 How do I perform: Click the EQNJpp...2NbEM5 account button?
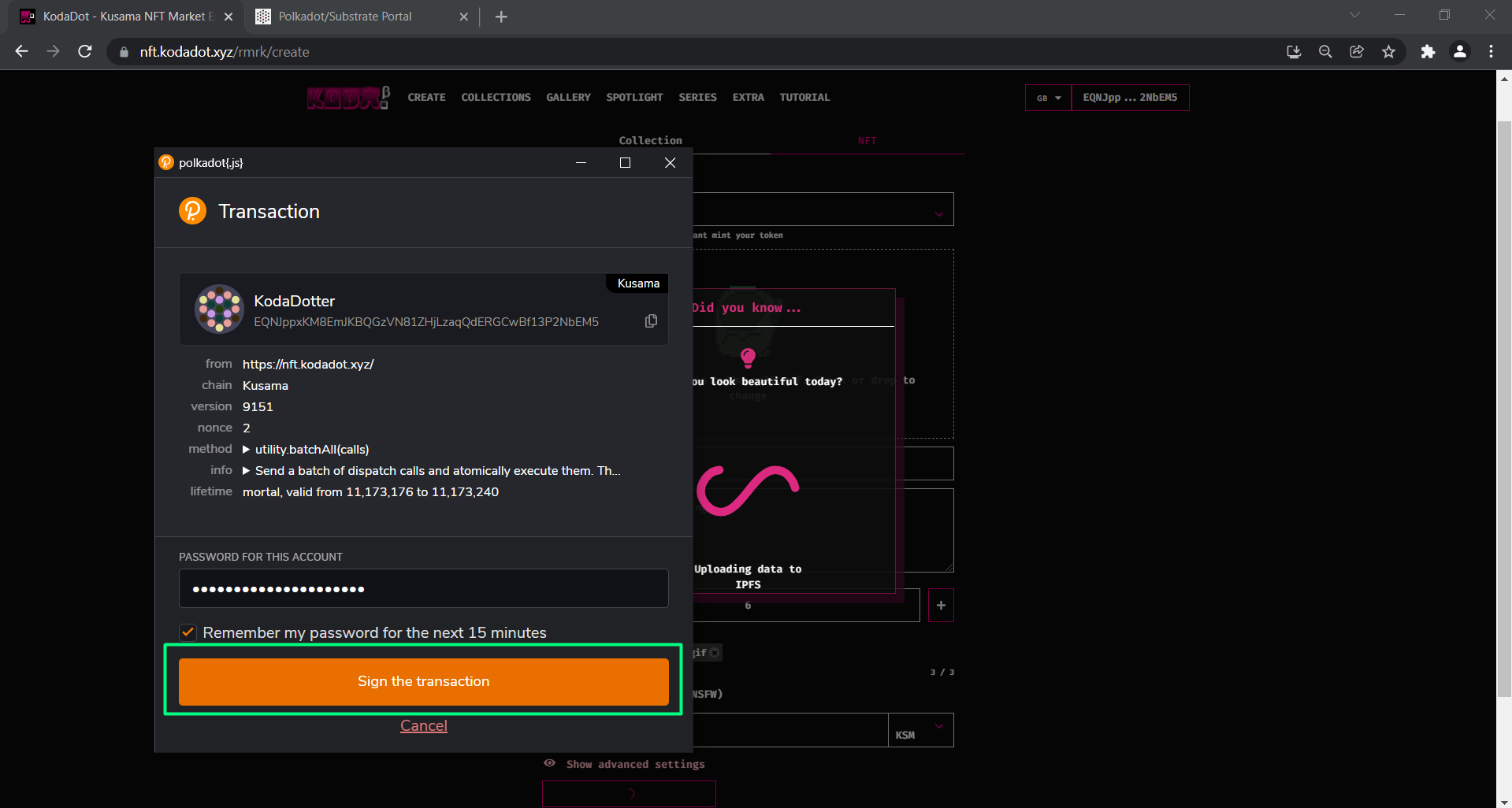tap(1130, 98)
